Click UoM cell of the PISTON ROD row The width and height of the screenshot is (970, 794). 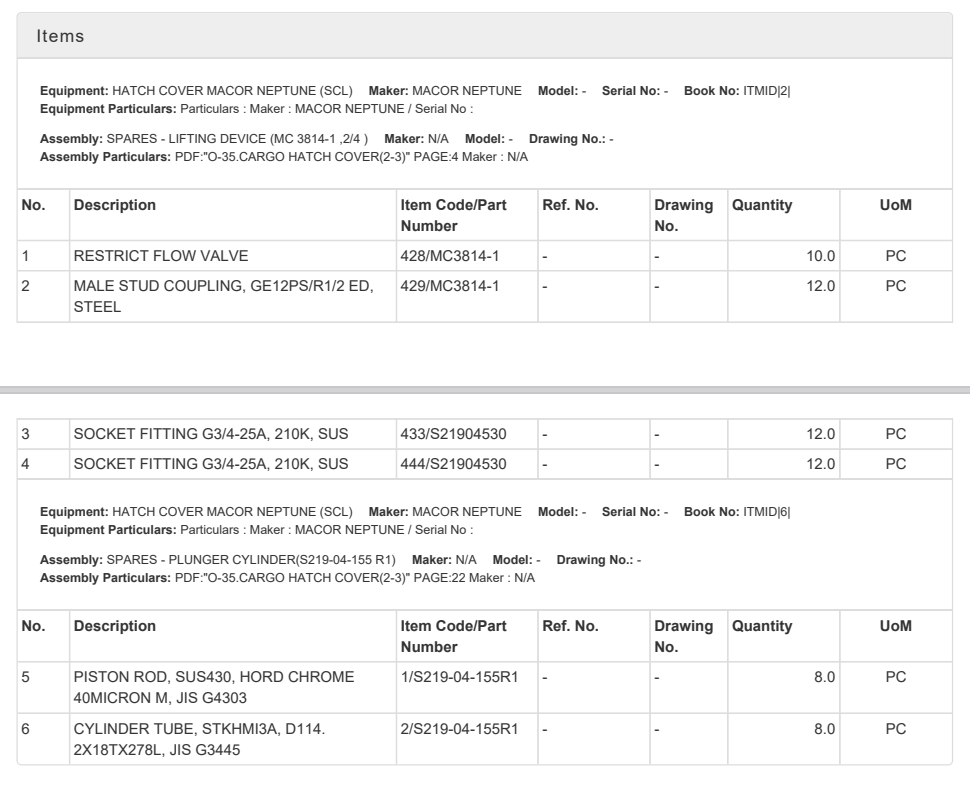coord(896,677)
